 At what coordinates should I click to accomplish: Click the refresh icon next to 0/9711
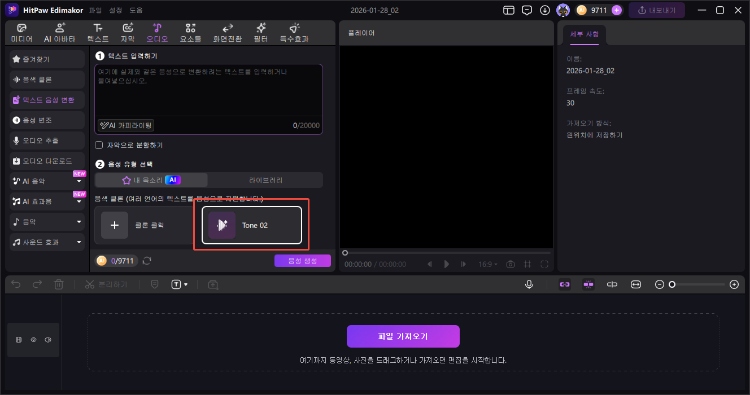click(x=147, y=261)
